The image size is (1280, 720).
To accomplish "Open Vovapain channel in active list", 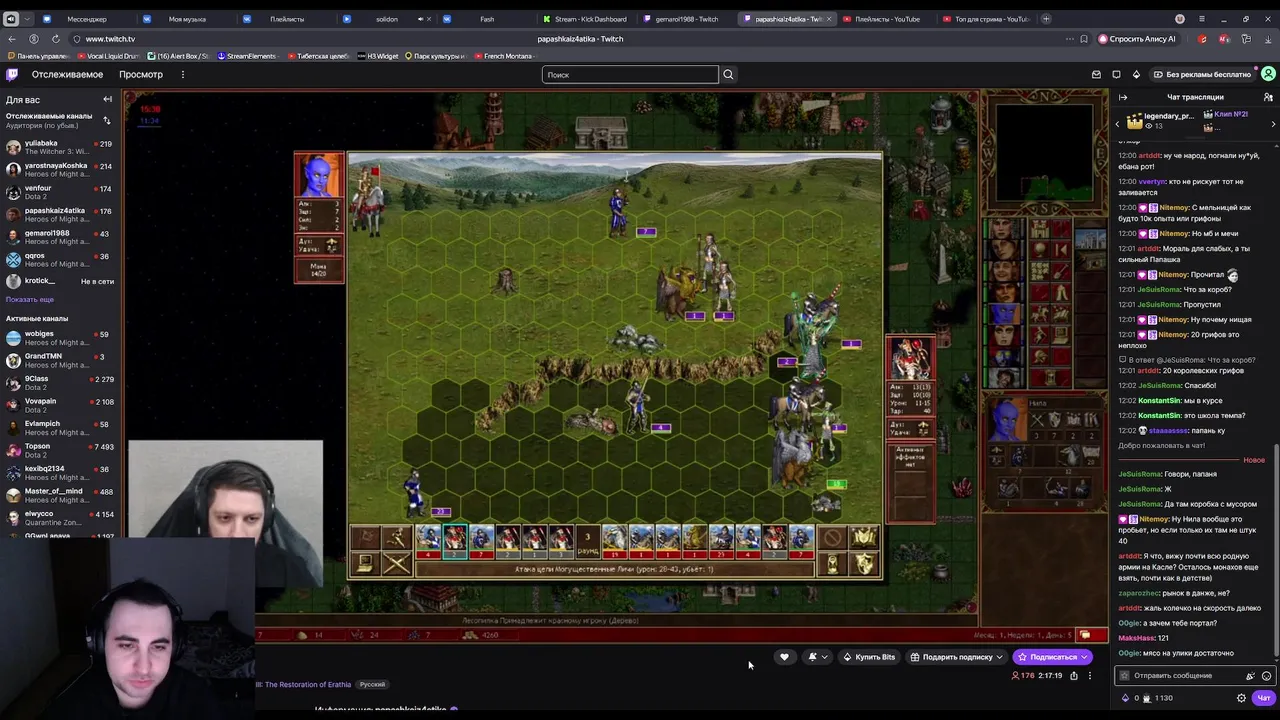I will coord(60,405).
